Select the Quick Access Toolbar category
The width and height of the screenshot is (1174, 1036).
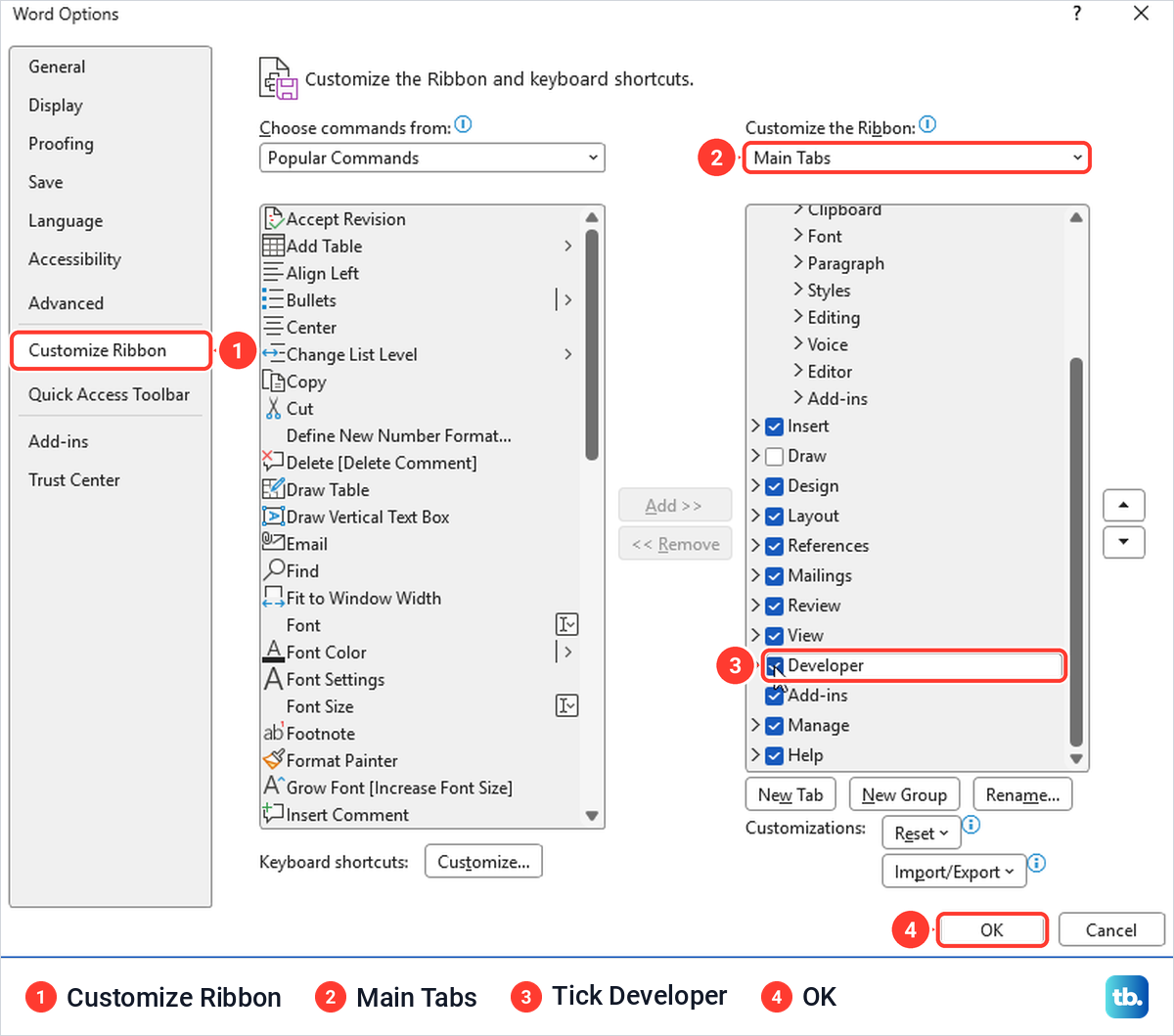click(x=109, y=394)
